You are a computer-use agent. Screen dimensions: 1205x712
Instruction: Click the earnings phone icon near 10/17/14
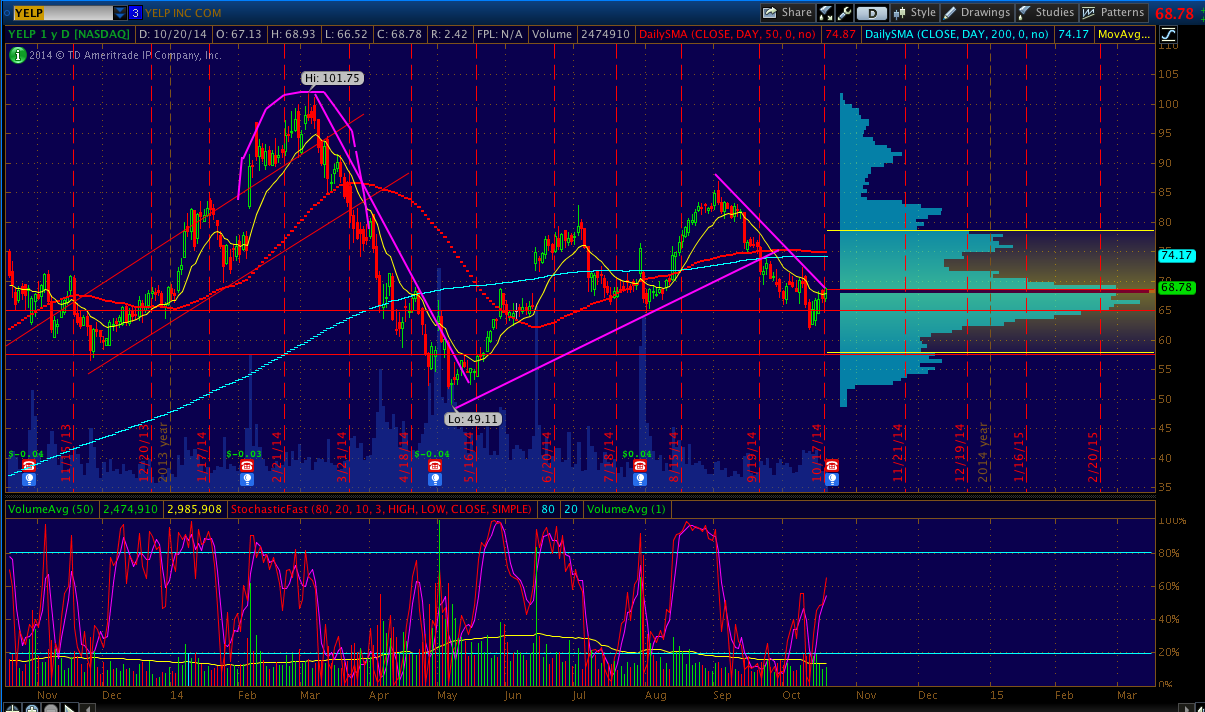pos(831,466)
